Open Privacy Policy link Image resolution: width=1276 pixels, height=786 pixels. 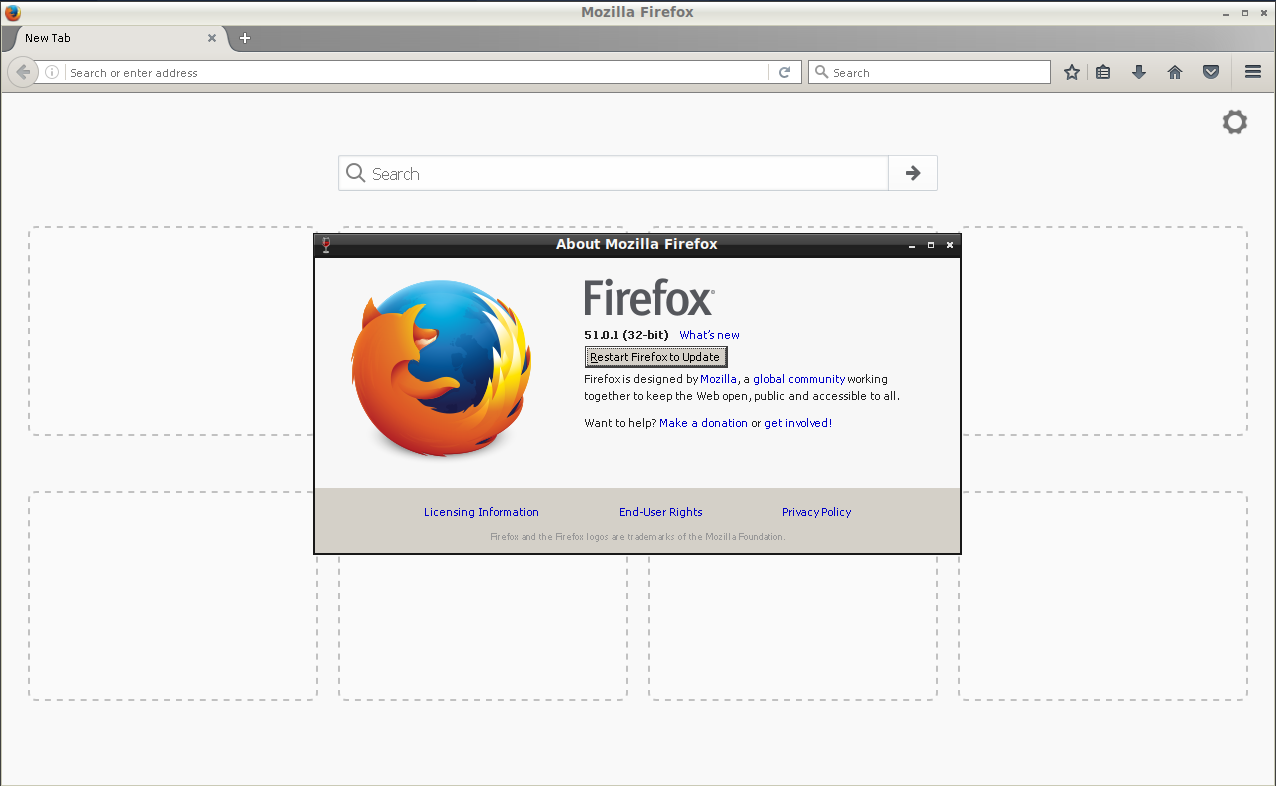click(817, 512)
